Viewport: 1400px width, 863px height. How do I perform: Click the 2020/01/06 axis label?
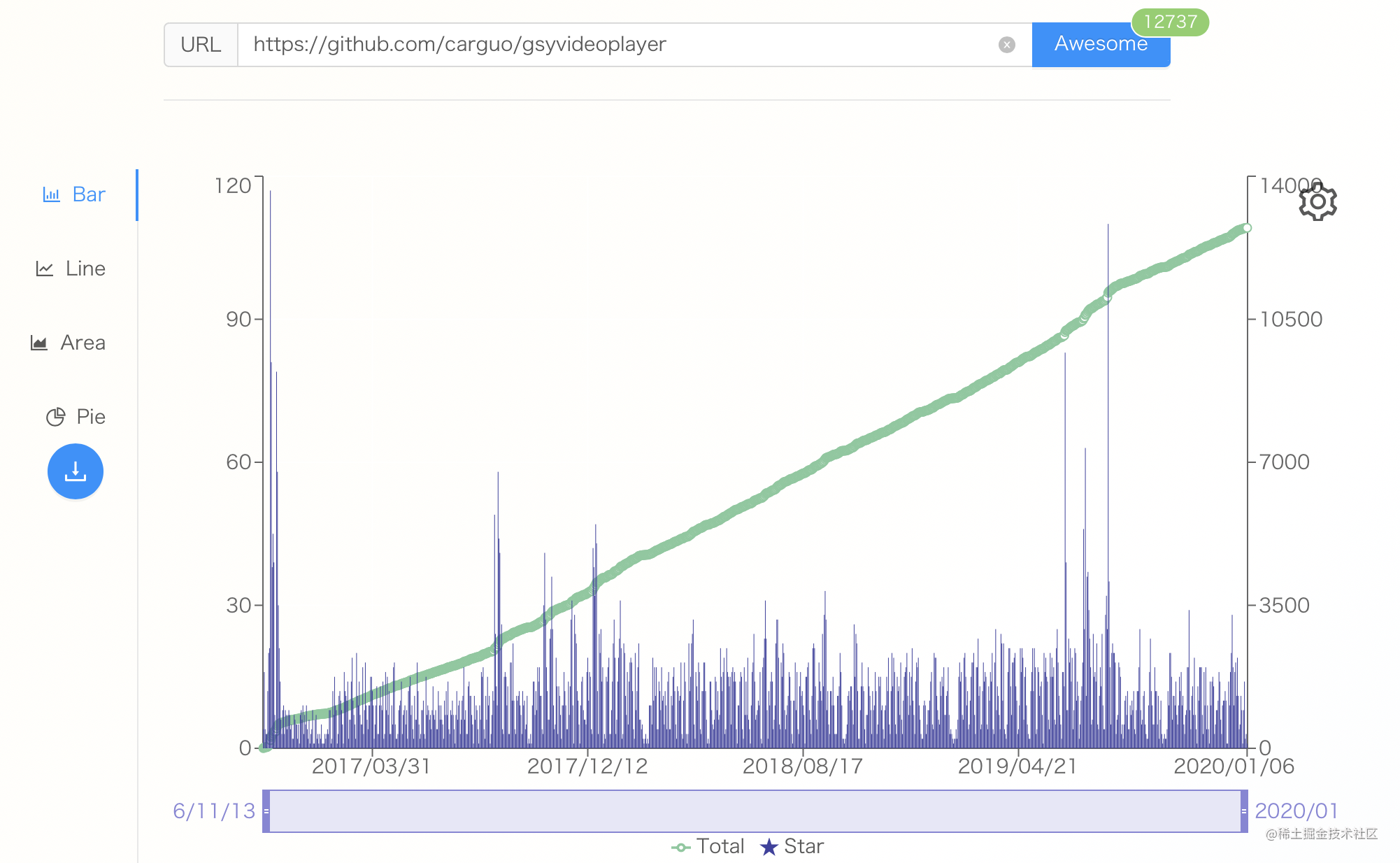pyautogui.click(x=1234, y=766)
